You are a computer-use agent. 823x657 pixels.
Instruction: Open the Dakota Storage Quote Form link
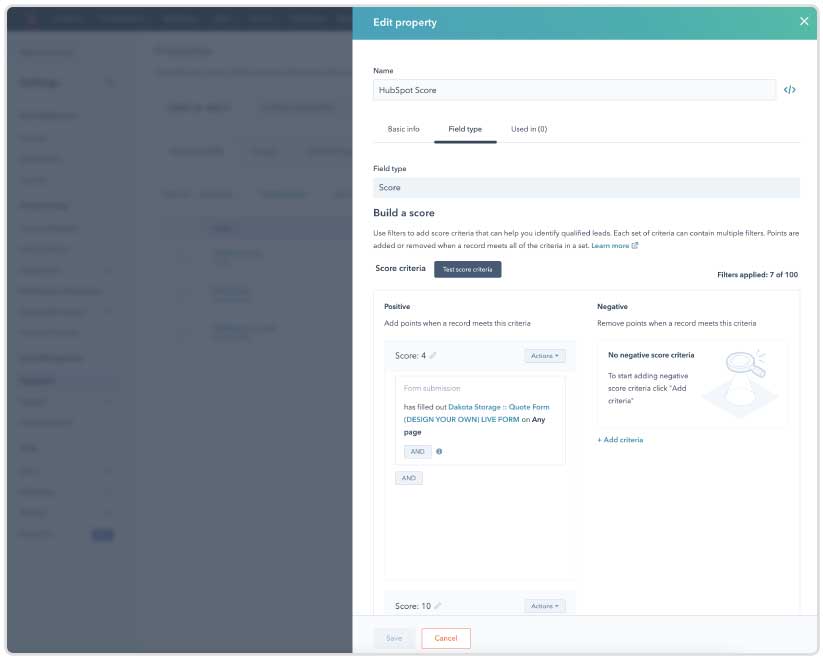pos(499,408)
